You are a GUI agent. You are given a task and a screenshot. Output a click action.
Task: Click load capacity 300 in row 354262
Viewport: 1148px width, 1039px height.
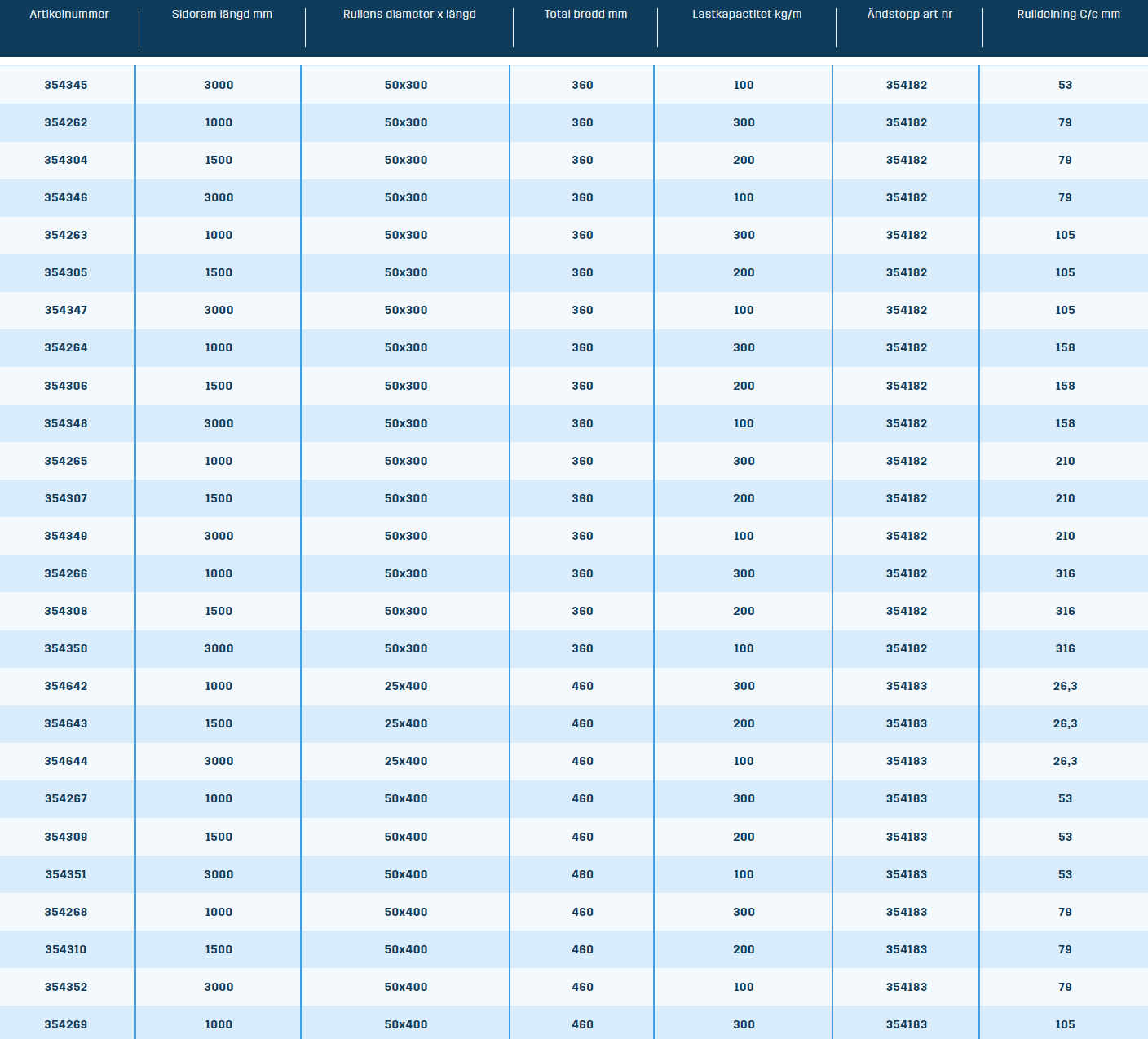[744, 122]
